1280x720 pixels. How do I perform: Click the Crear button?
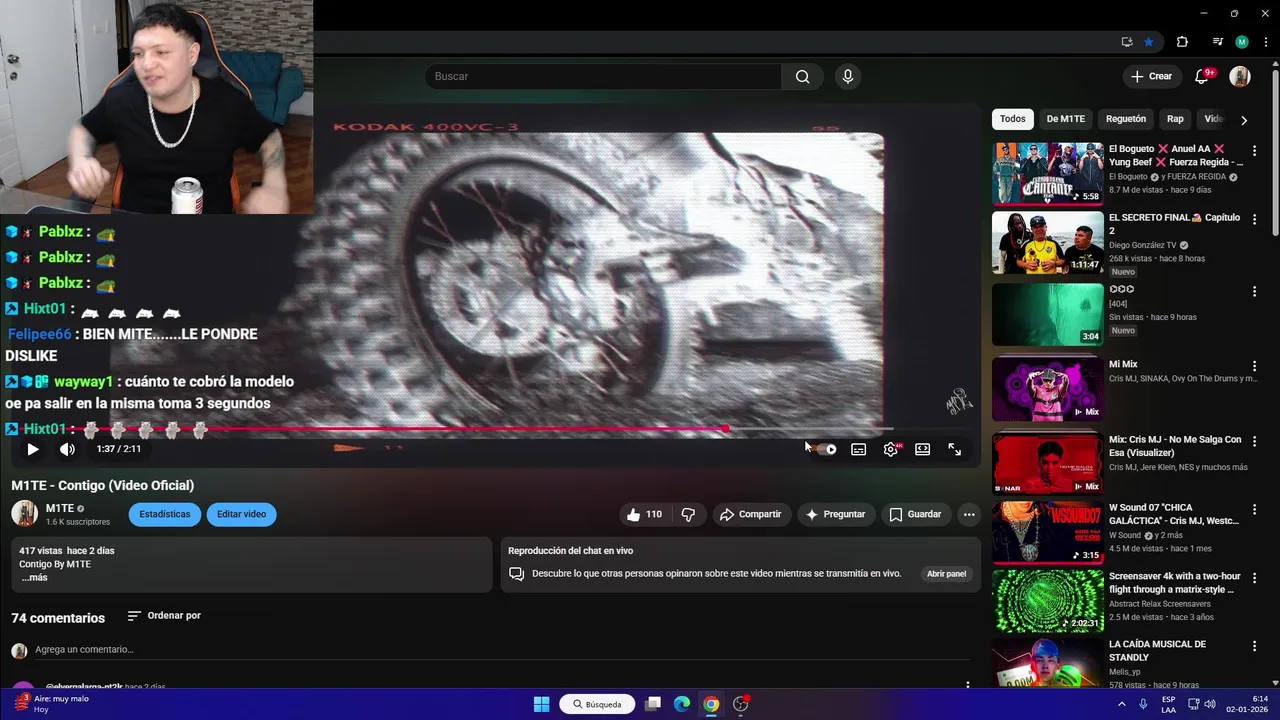[1151, 77]
